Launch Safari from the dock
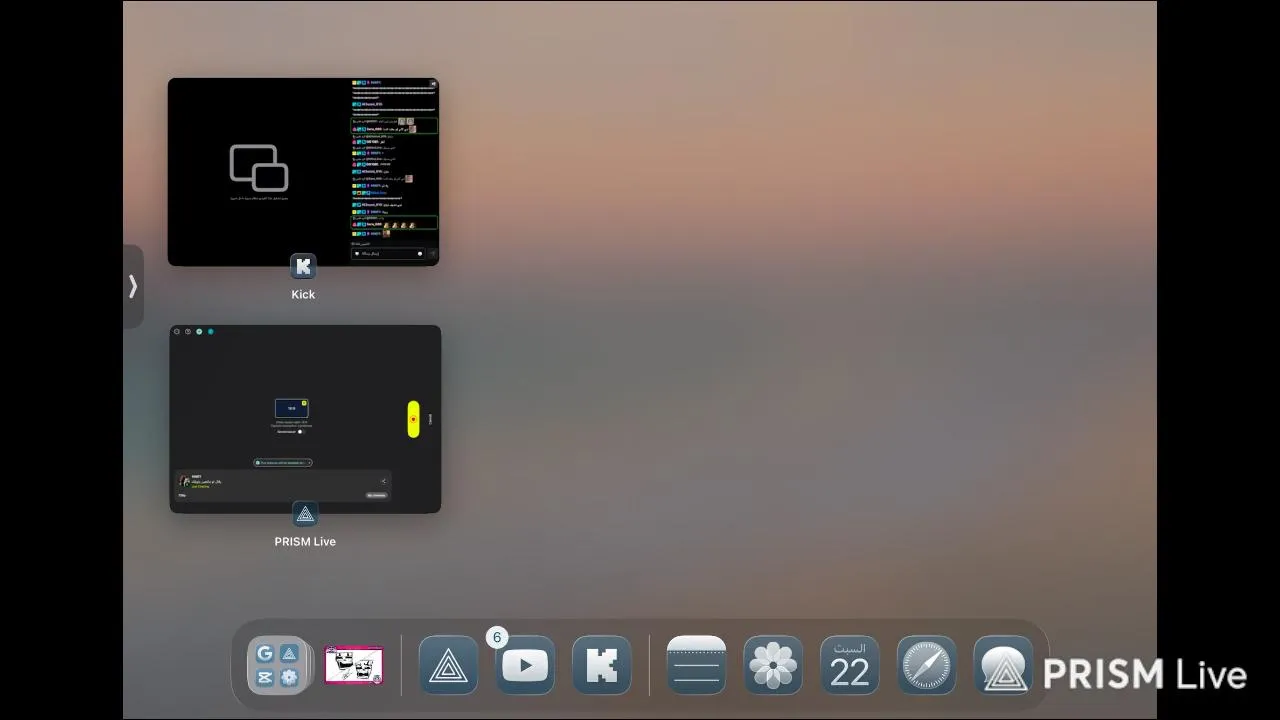This screenshot has width=1280, height=720. point(927,666)
